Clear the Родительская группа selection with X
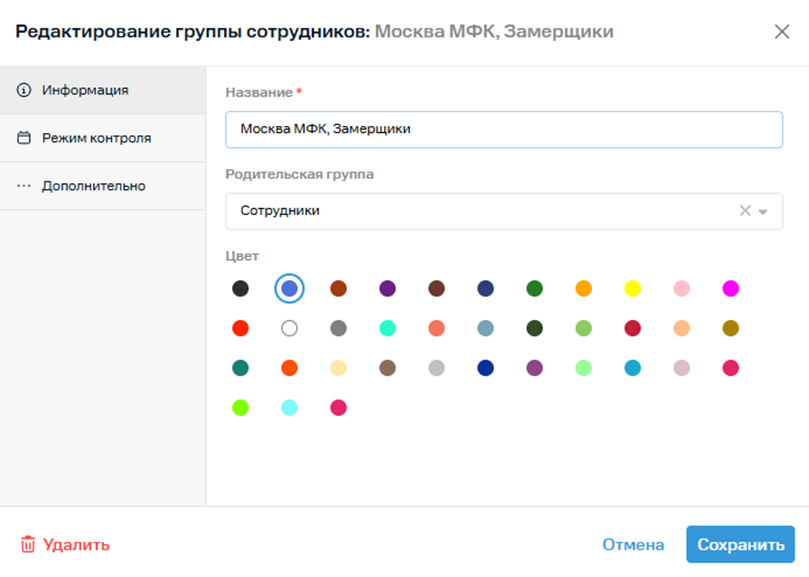The image size is (809, 577). click(x=744, y=211)
